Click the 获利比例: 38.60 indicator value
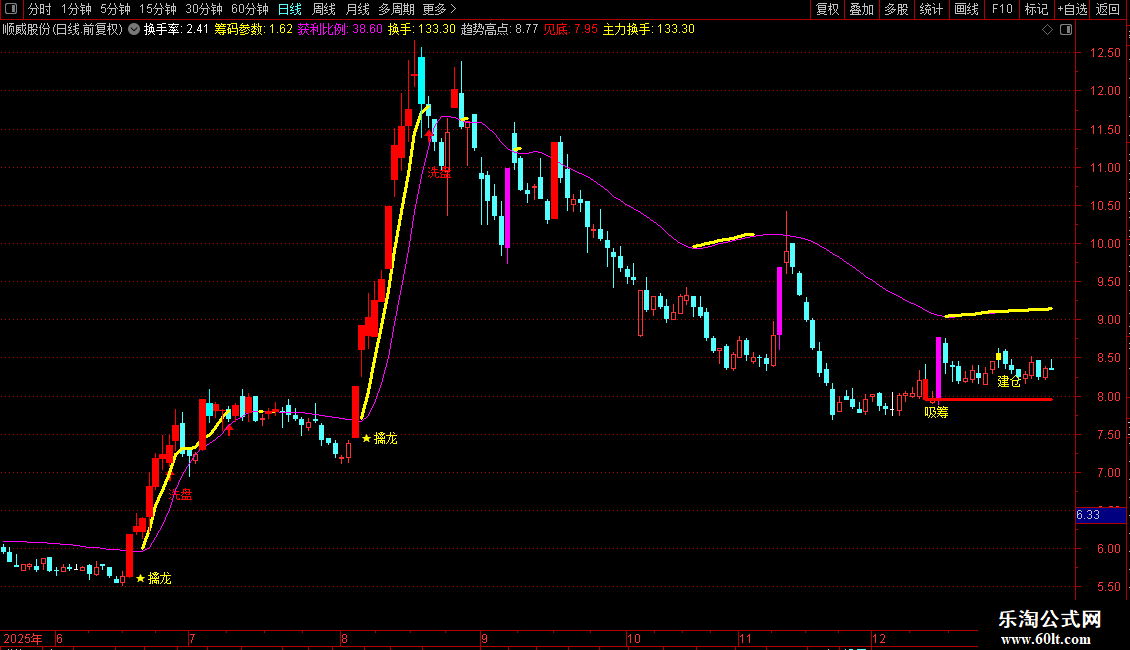Viewport: 1130px width, 650px height. point(340,30)
